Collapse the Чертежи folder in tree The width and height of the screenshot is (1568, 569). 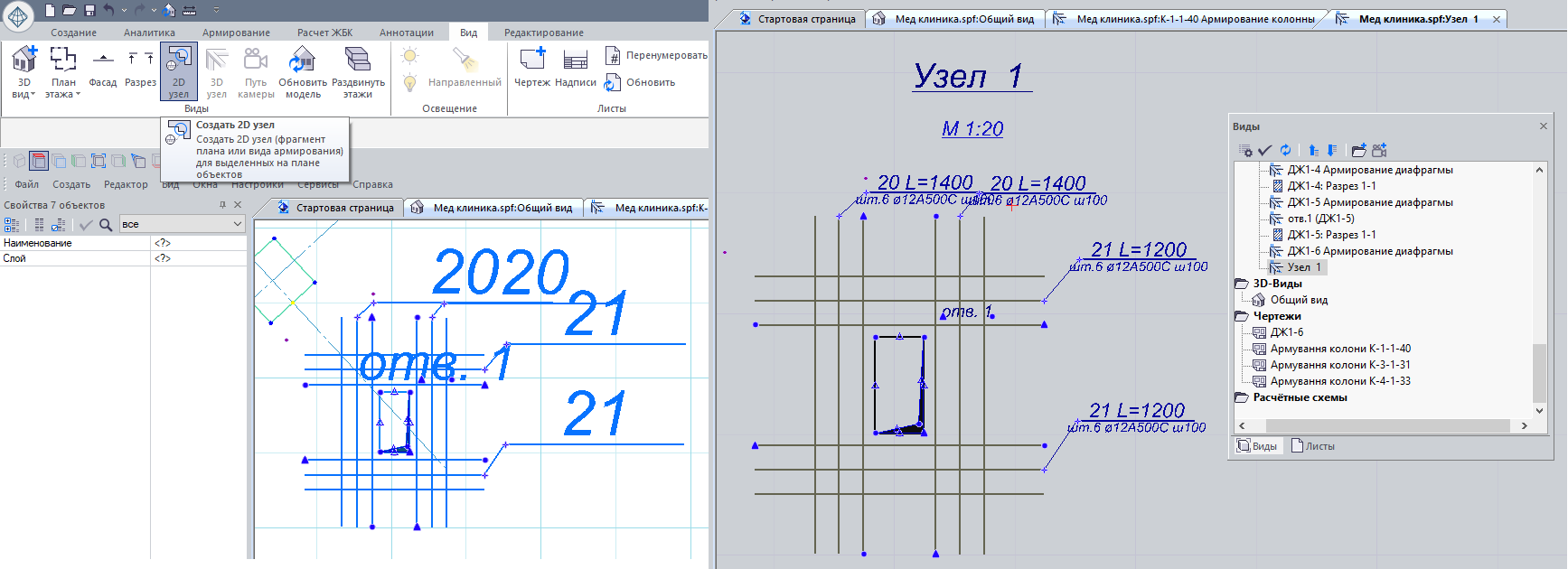[1242, 316]
